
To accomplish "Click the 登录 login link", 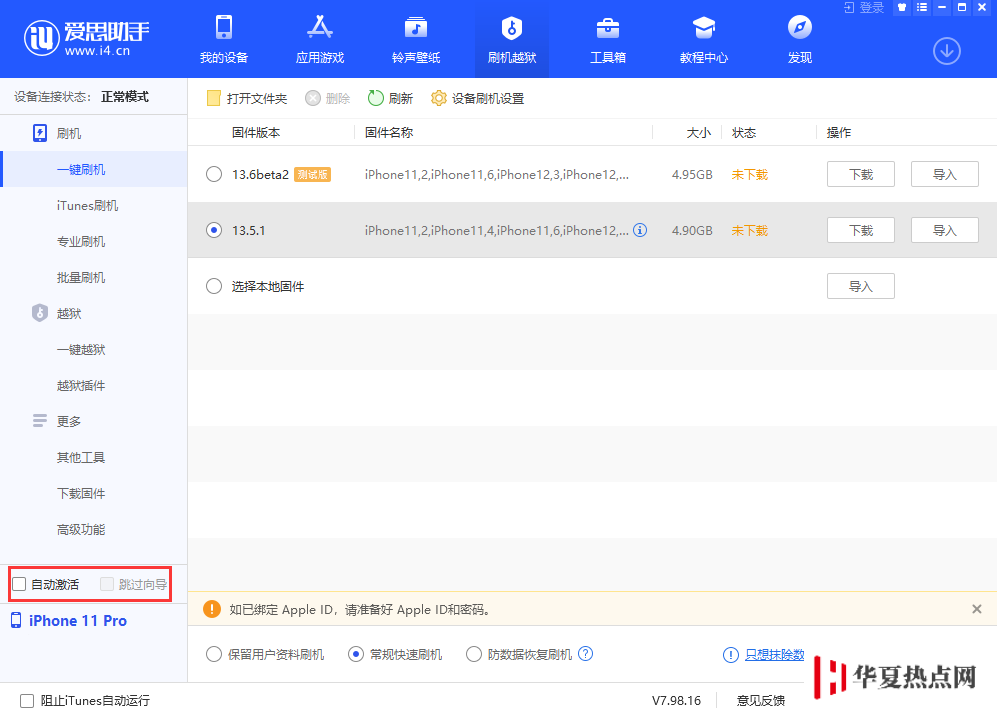I will [x=863, y=8].
